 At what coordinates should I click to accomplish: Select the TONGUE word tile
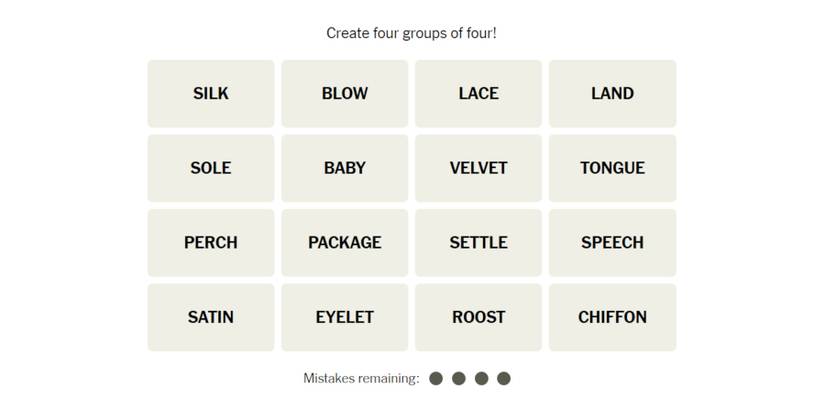point(612,168)
